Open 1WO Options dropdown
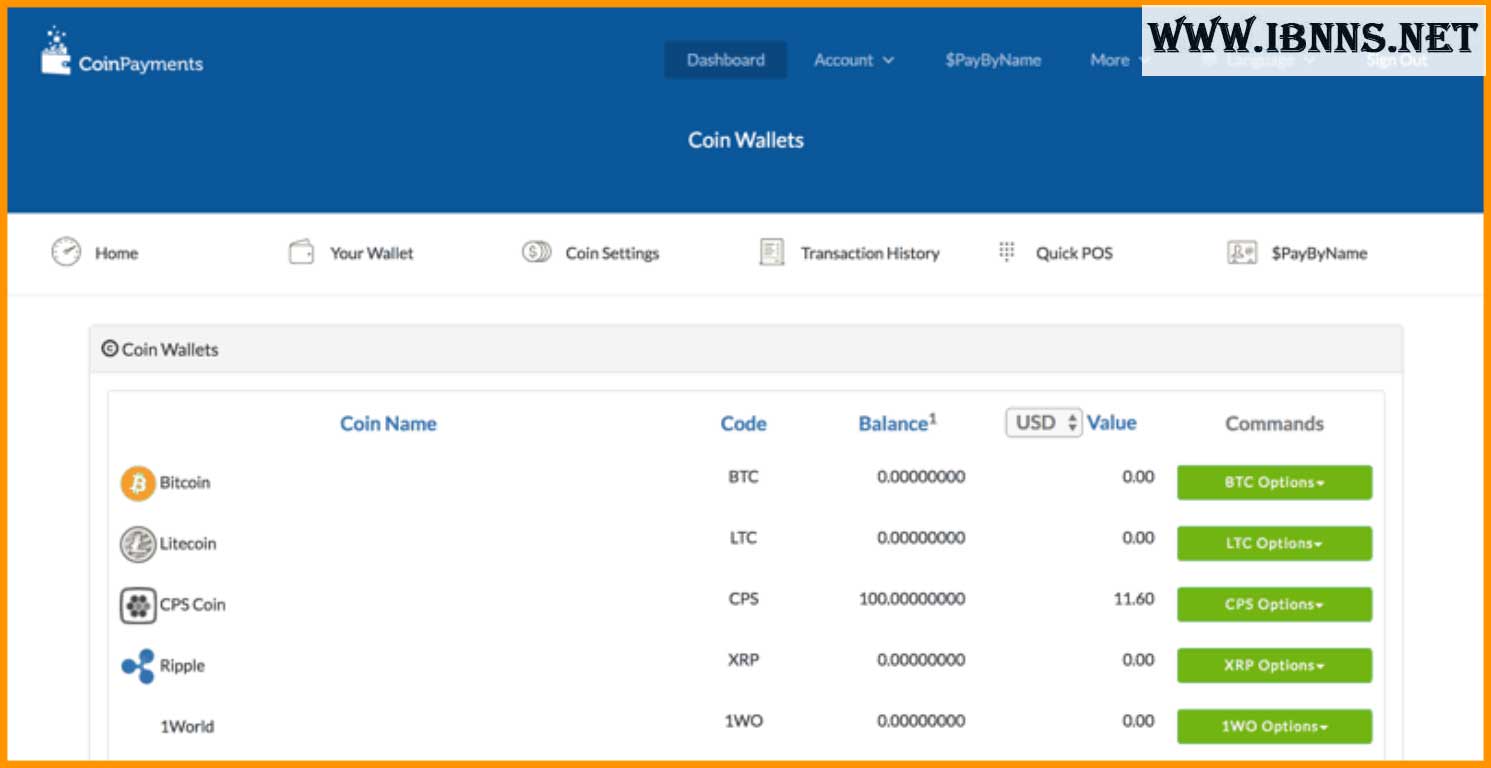This screenshot has height=768, width=1491. [x=1274, y=726]
